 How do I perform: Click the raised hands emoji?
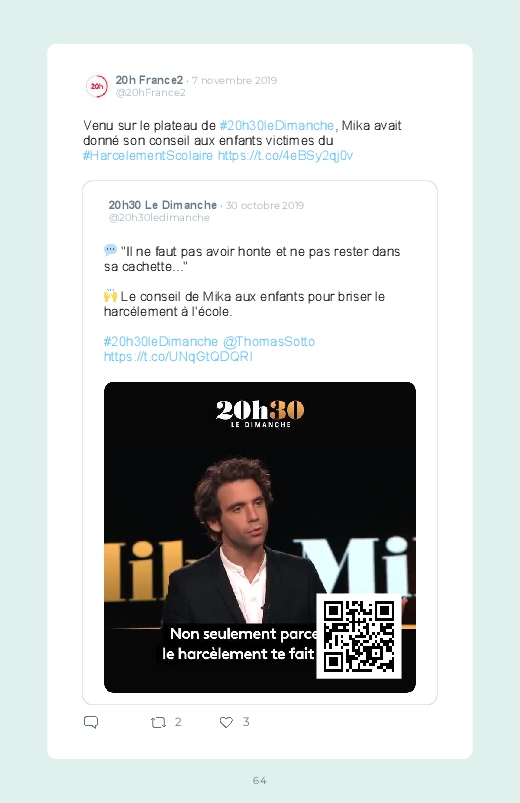click(x=110, y=295)
